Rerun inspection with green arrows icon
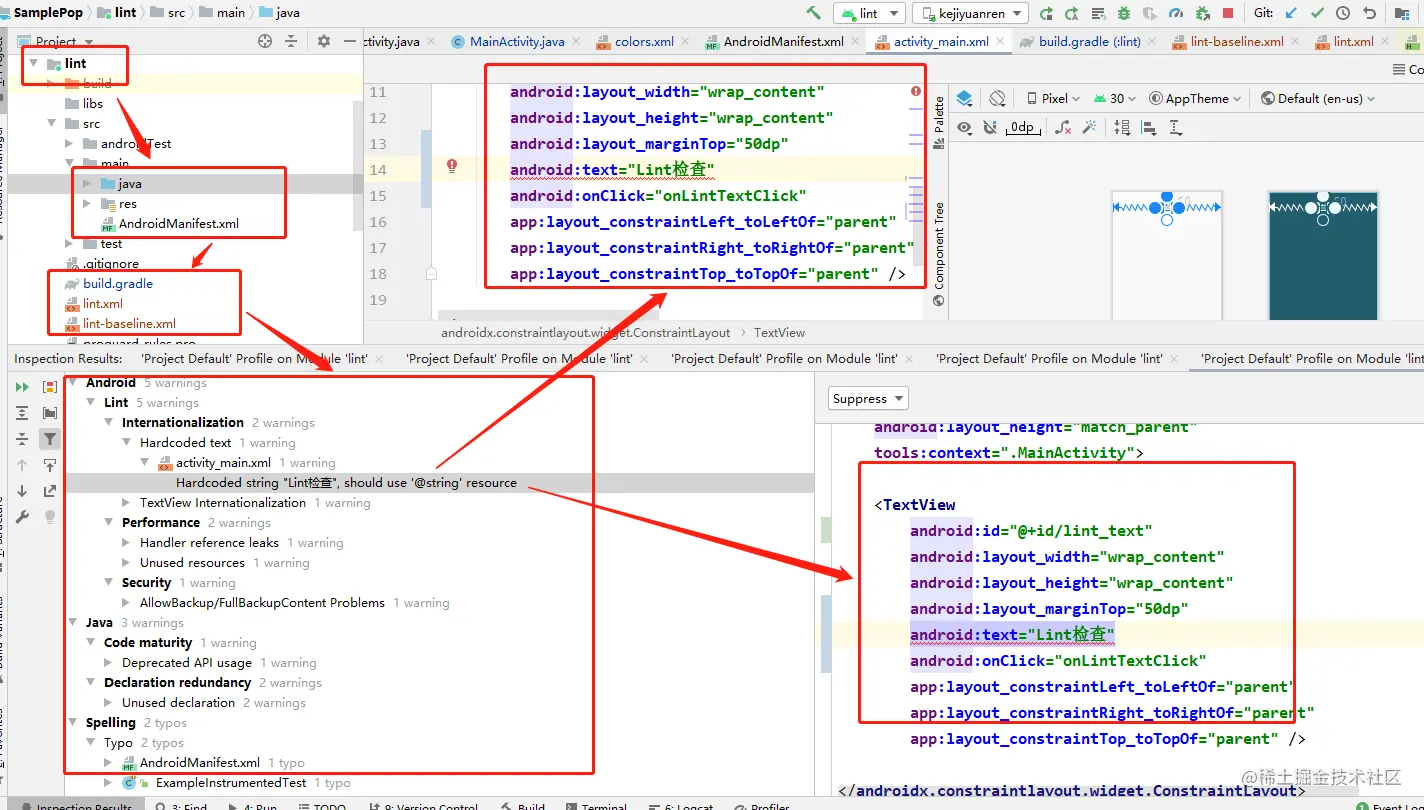 (x=22, y=387)
